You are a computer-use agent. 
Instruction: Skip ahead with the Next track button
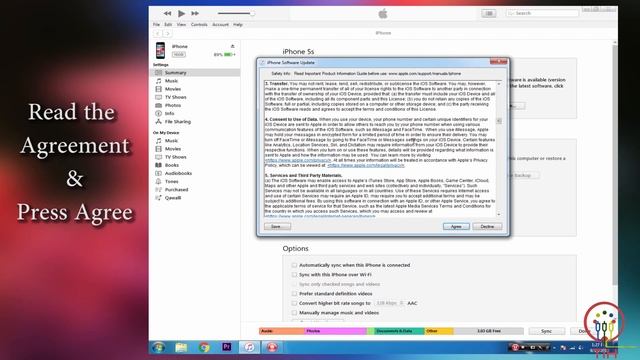[195, 13]
